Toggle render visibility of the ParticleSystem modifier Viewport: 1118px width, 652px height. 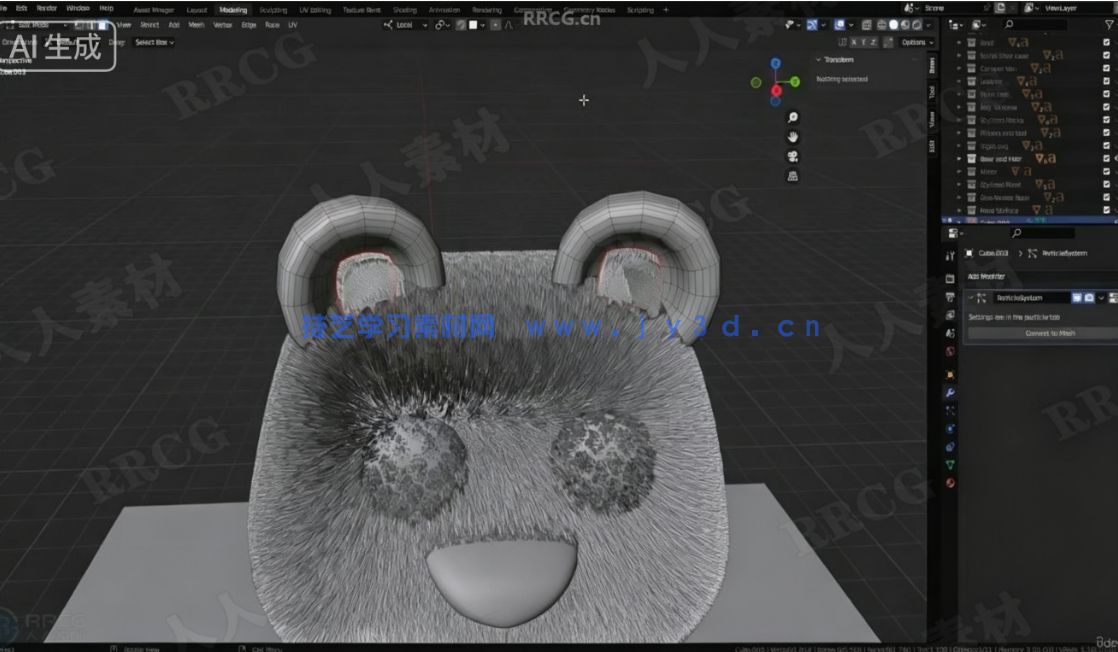click(x=1089, y=297)
